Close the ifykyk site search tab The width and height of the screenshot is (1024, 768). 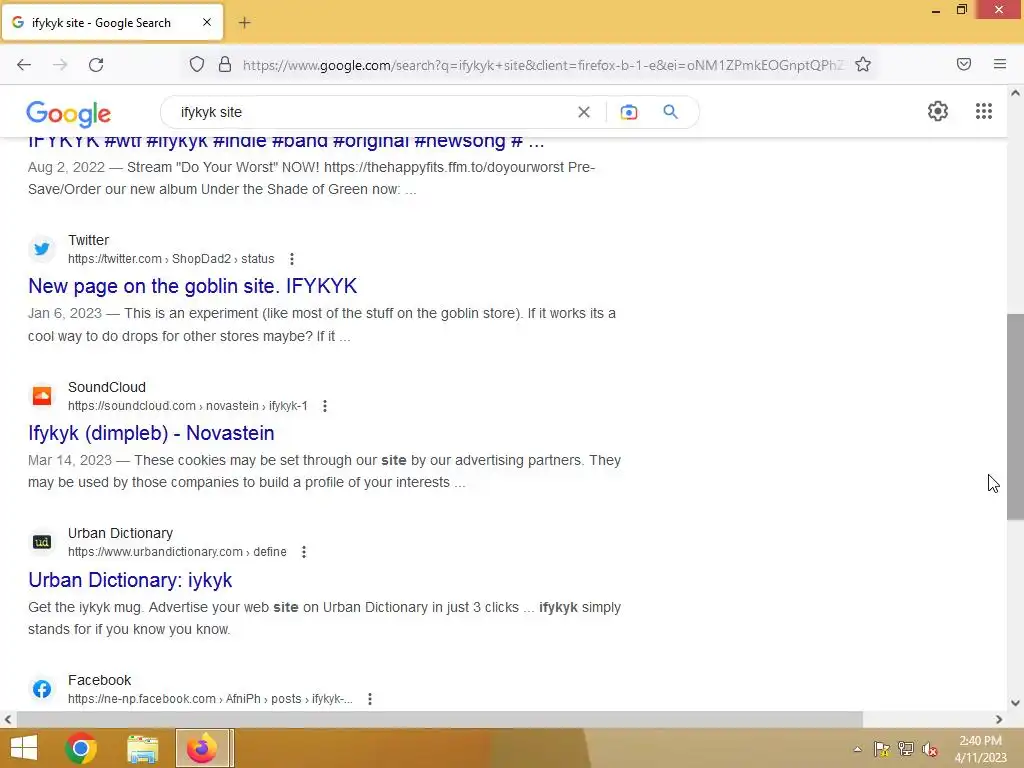coord(207,22)
